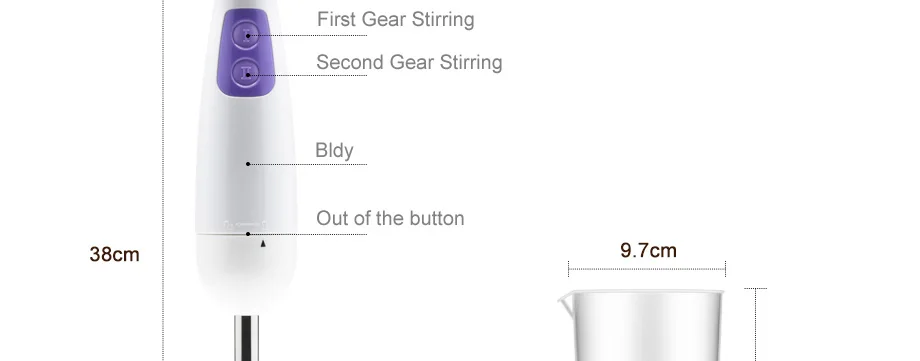Click the "Second Gear Stirring" label
The height and width of the screenshot is (361, 920).
[x=409, y=62]
